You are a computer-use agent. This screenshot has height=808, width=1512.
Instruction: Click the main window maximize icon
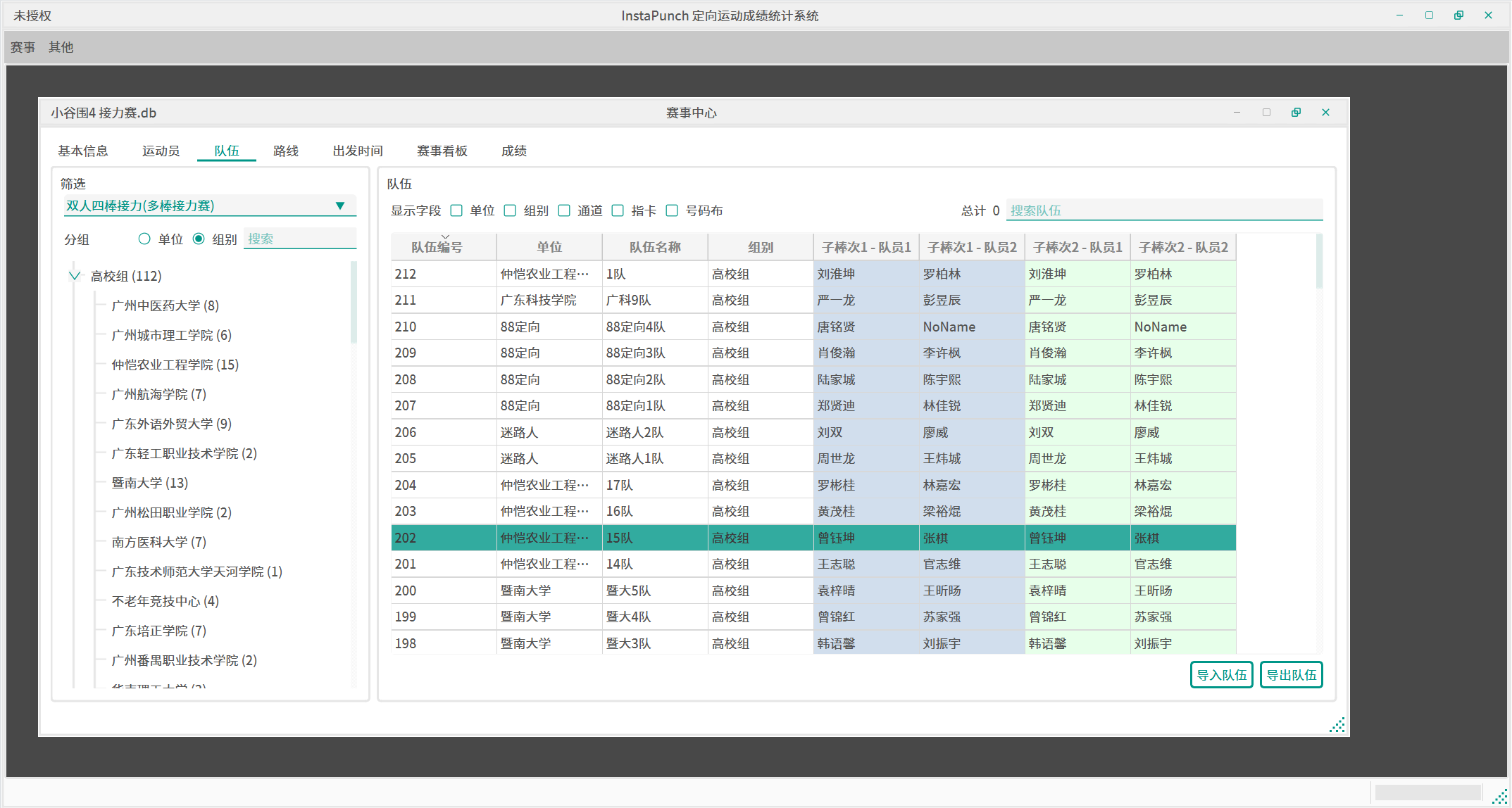1429,15
